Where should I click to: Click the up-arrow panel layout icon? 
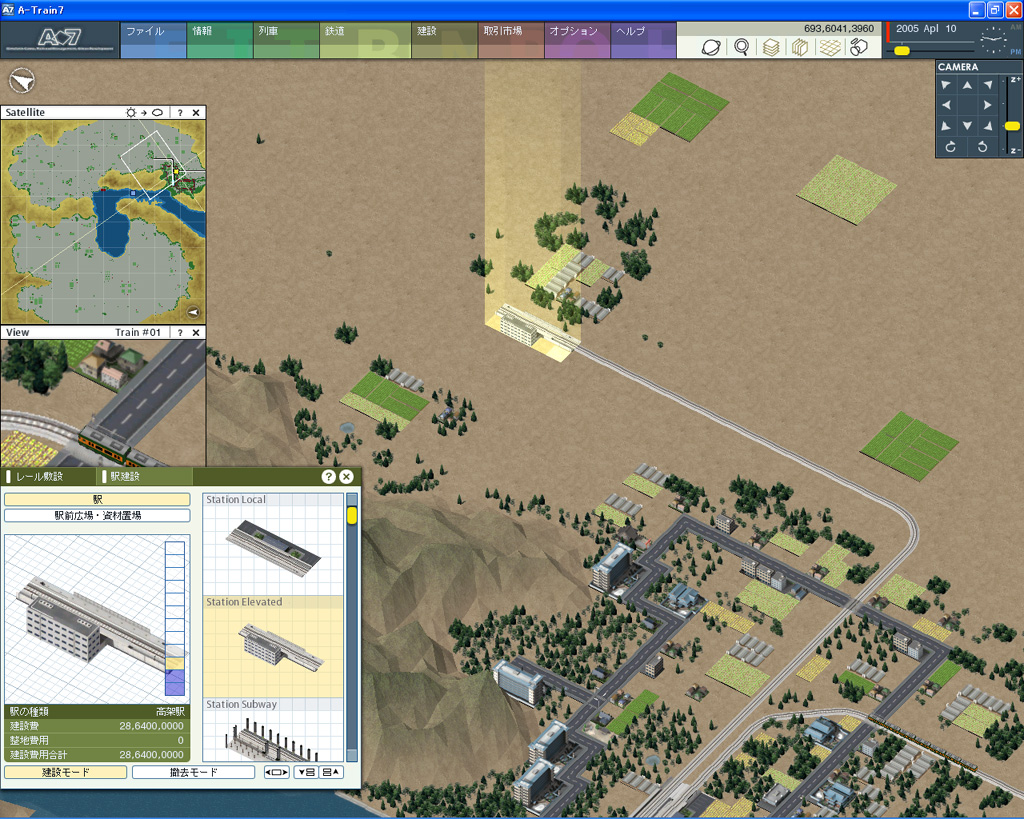pos(331,772)
